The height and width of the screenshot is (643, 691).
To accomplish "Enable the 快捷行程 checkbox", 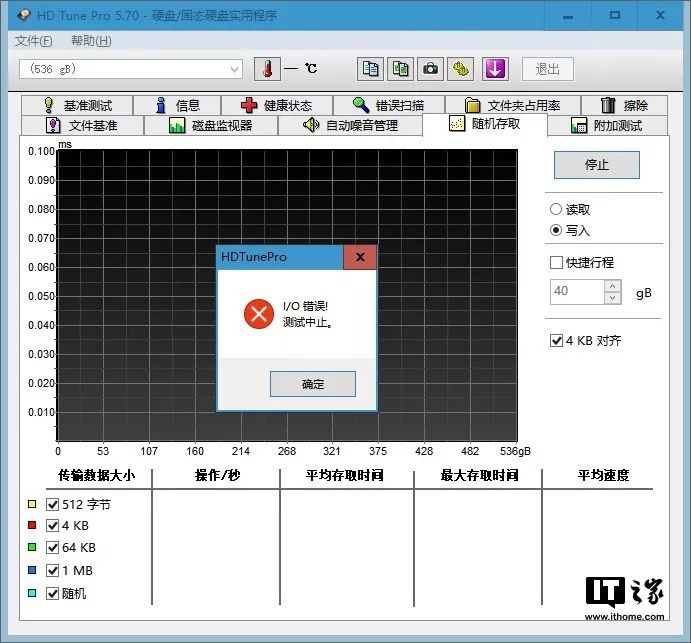I will [x=557, y=263].
